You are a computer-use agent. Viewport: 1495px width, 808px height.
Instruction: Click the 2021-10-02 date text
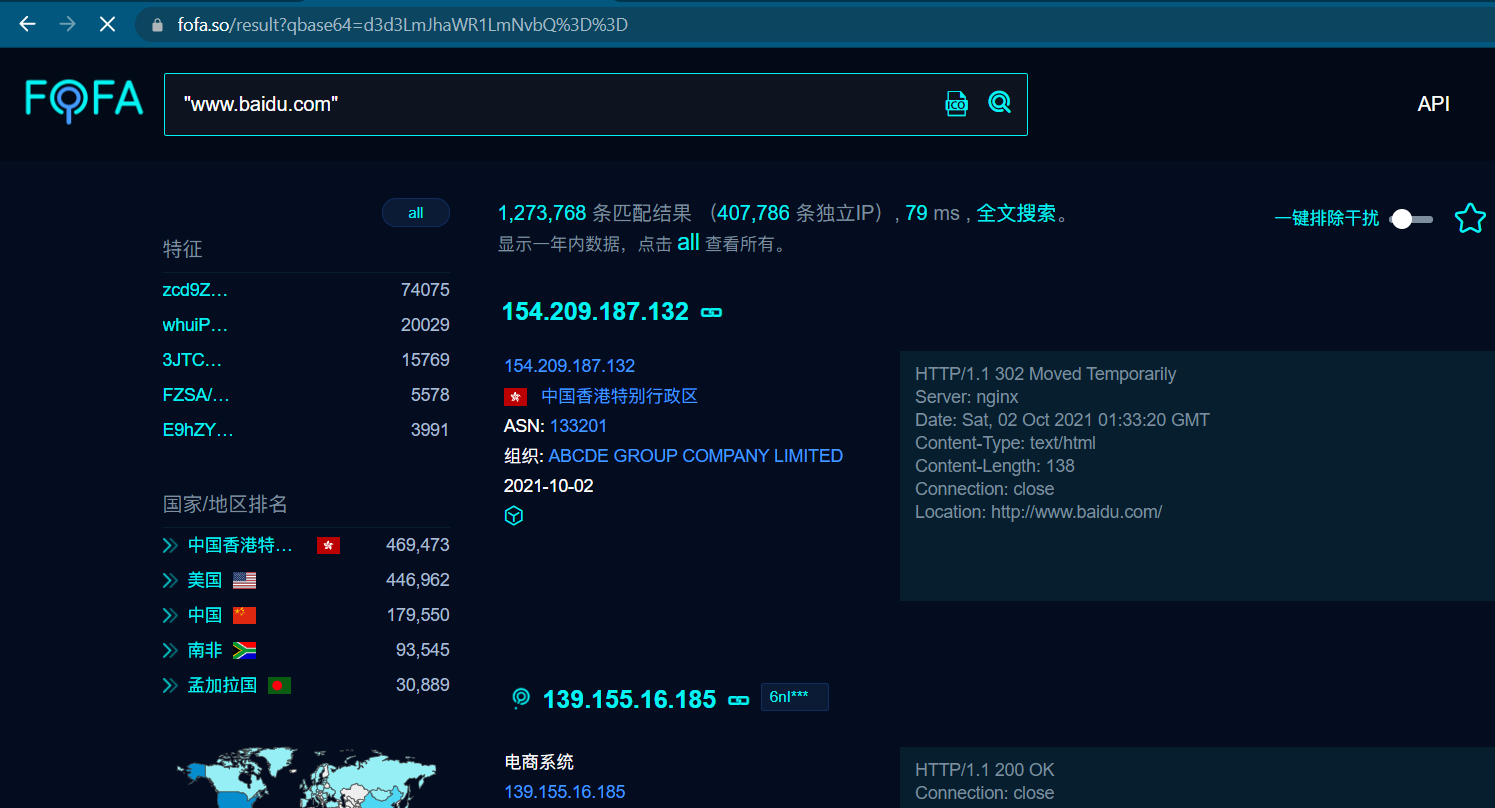coord(548,486)
